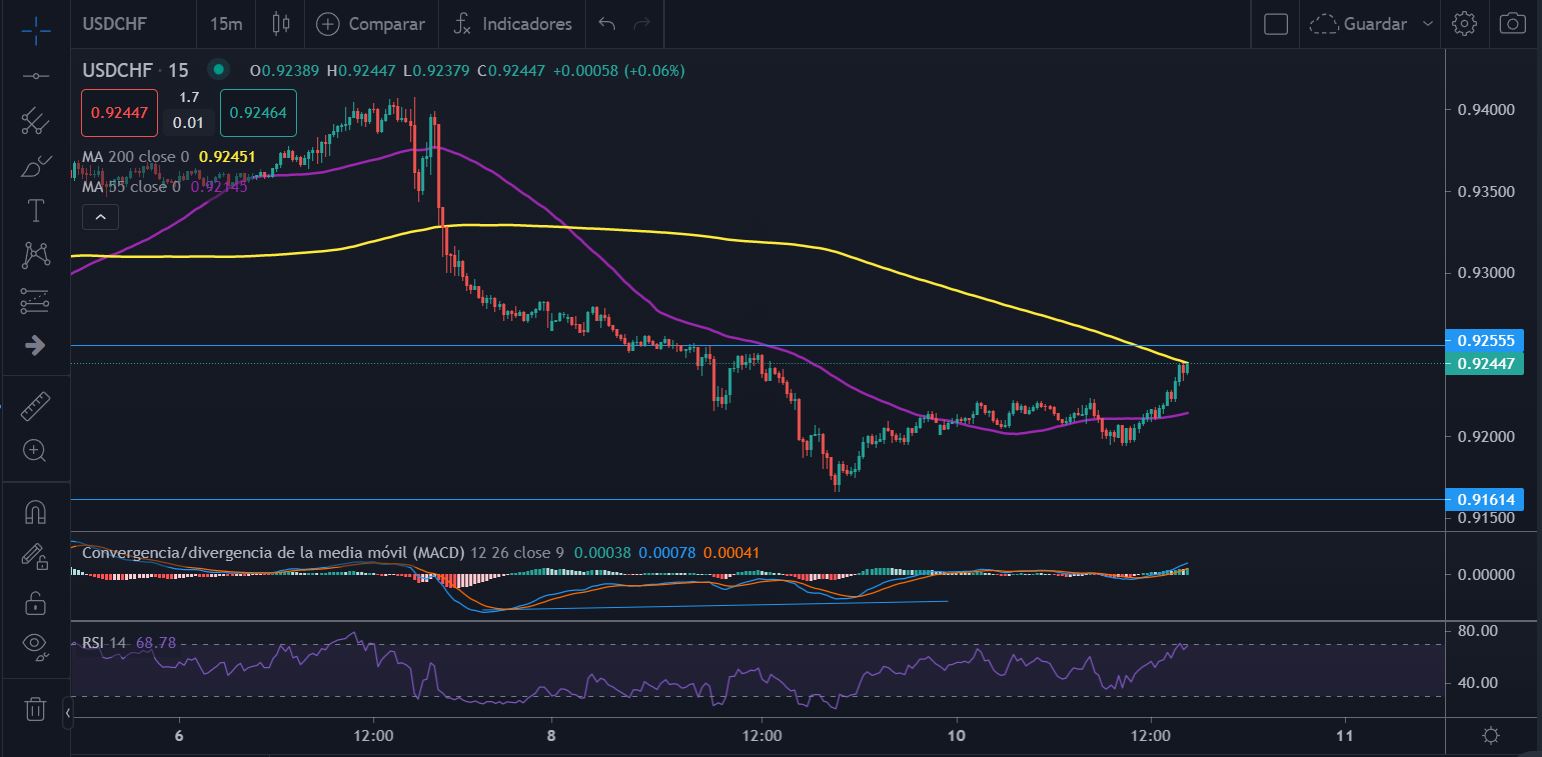1542x757 pixels.
Task: Click the USDCHF · 15 chart title
Action: coord(135,70)
